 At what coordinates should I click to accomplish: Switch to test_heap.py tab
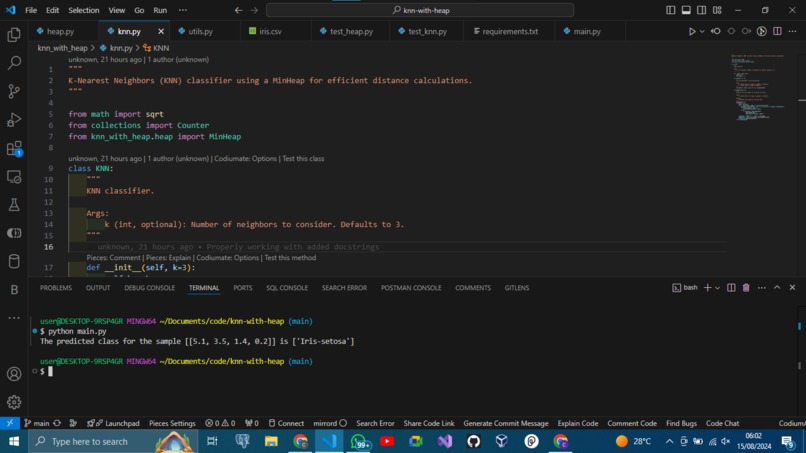tap(351, 31)
